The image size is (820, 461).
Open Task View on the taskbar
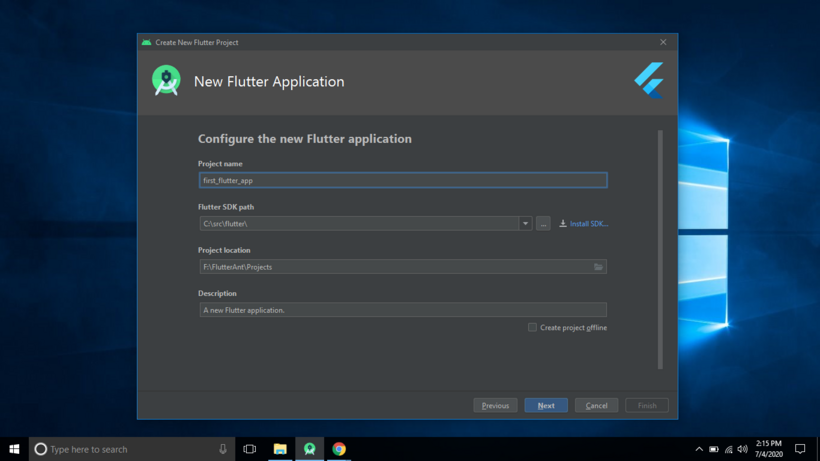(x=250, y=449)
